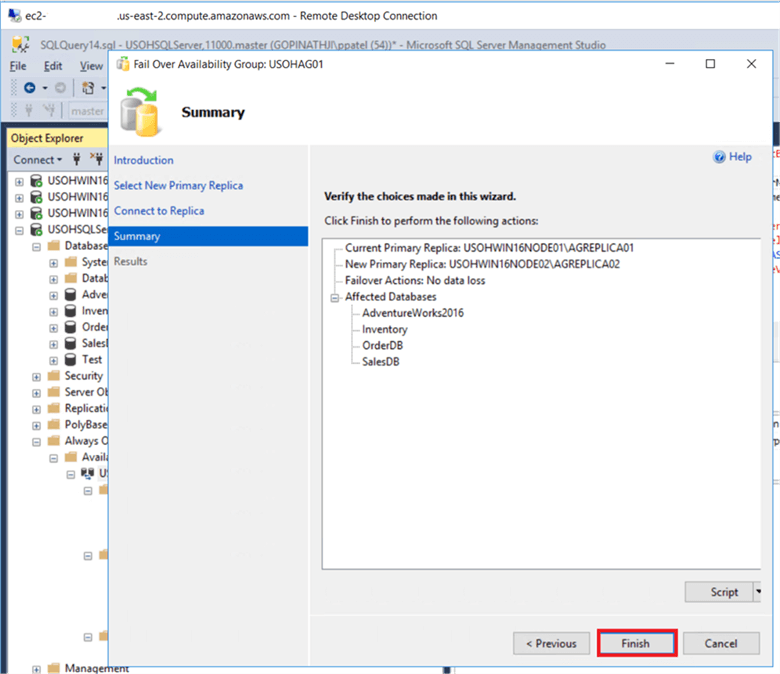Click the Finish button in the wizard
Screen dimensions: 780x674
pos(636,643)
